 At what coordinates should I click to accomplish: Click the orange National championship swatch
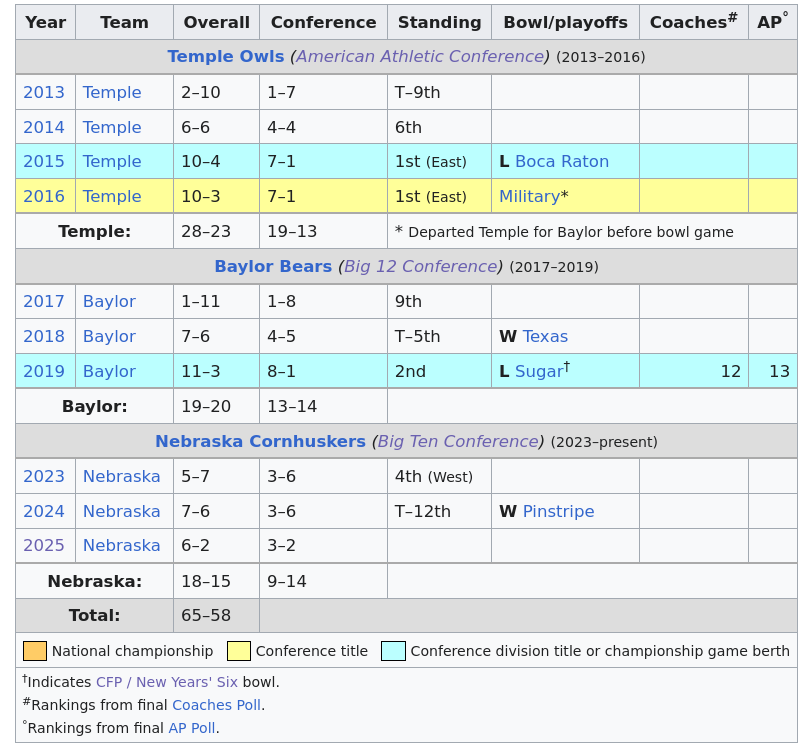(x=35, y=651)
